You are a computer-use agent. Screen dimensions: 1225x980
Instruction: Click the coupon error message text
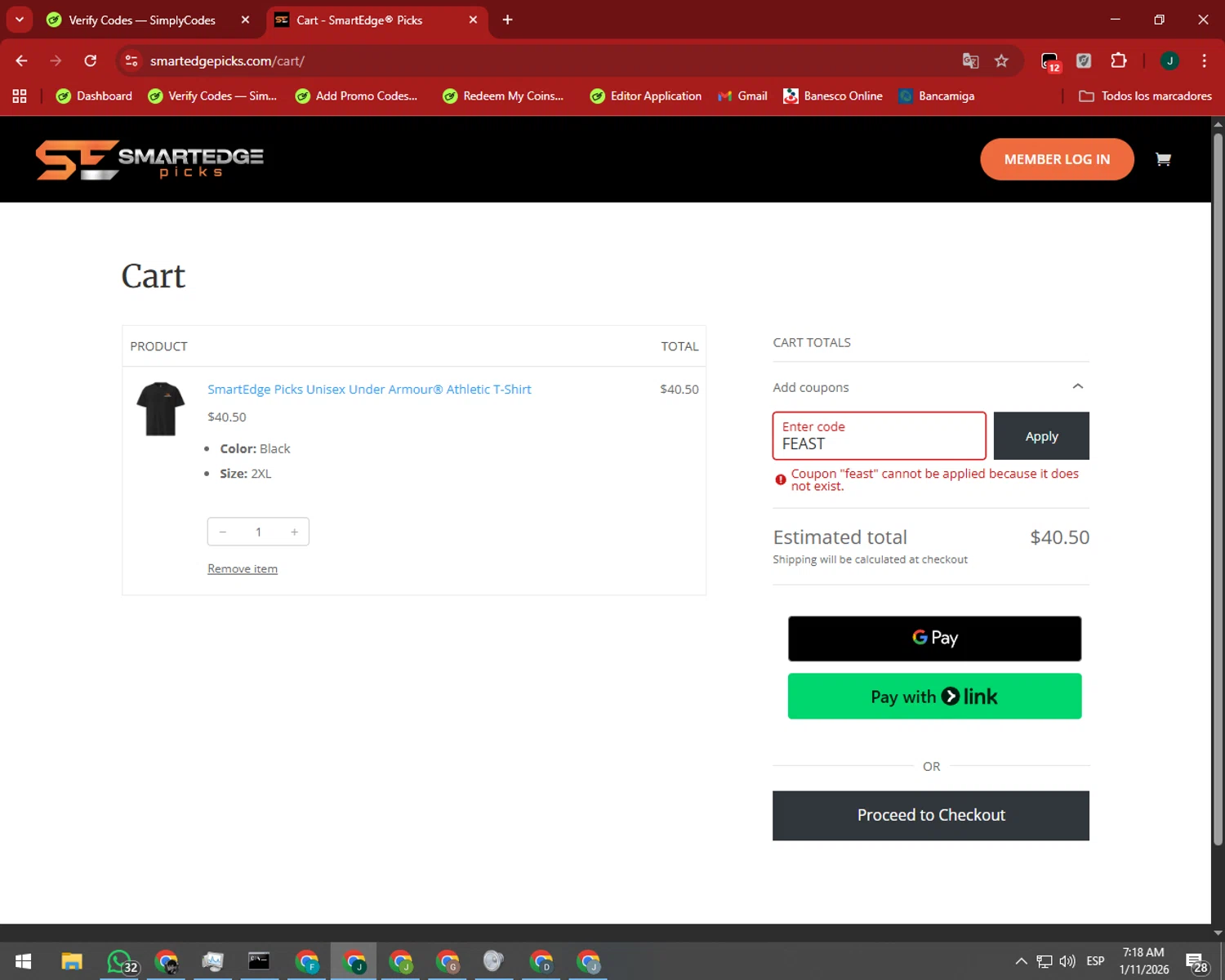tap(934, 479)
